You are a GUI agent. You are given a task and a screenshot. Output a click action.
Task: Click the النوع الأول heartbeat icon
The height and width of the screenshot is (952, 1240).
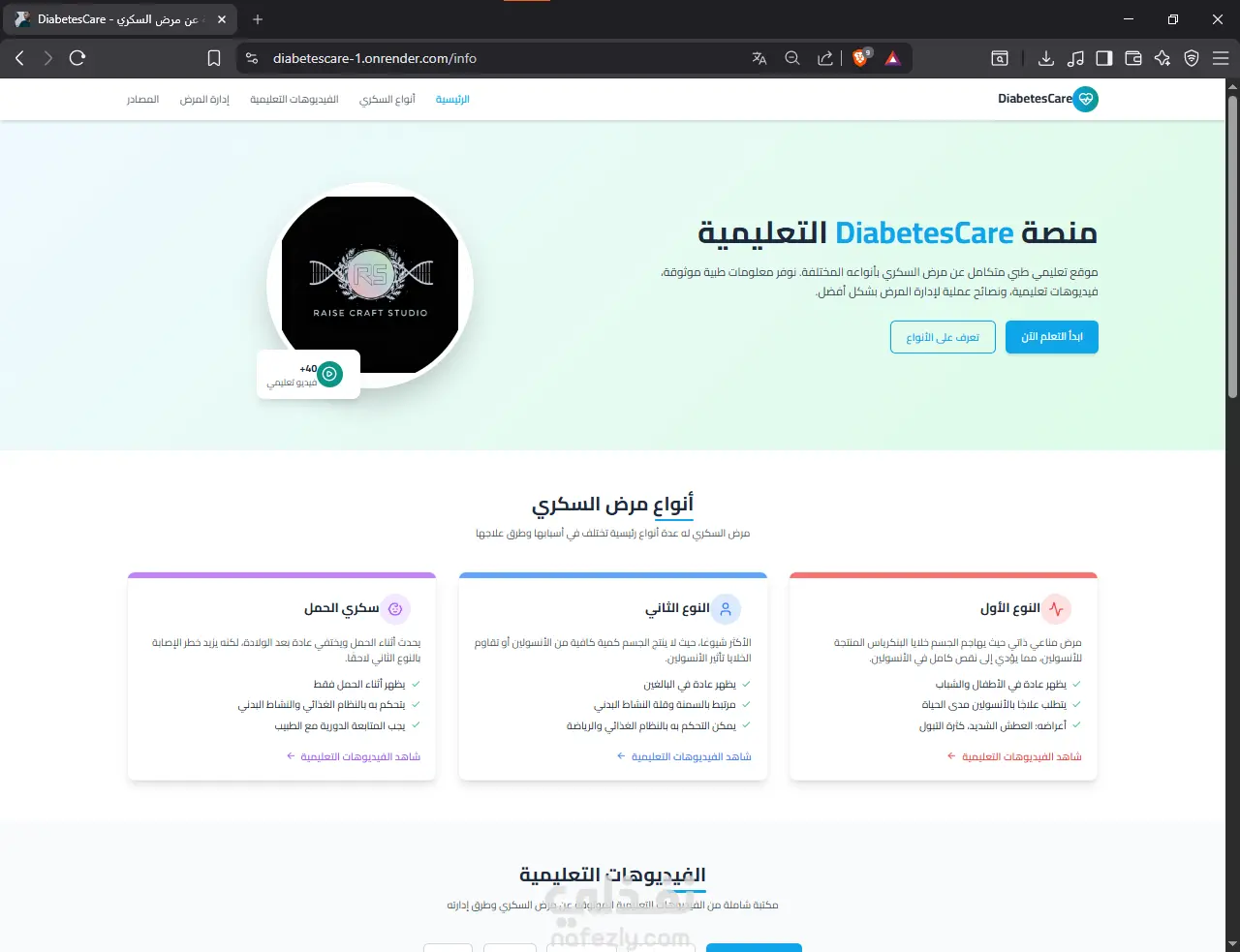[1056, 609]
